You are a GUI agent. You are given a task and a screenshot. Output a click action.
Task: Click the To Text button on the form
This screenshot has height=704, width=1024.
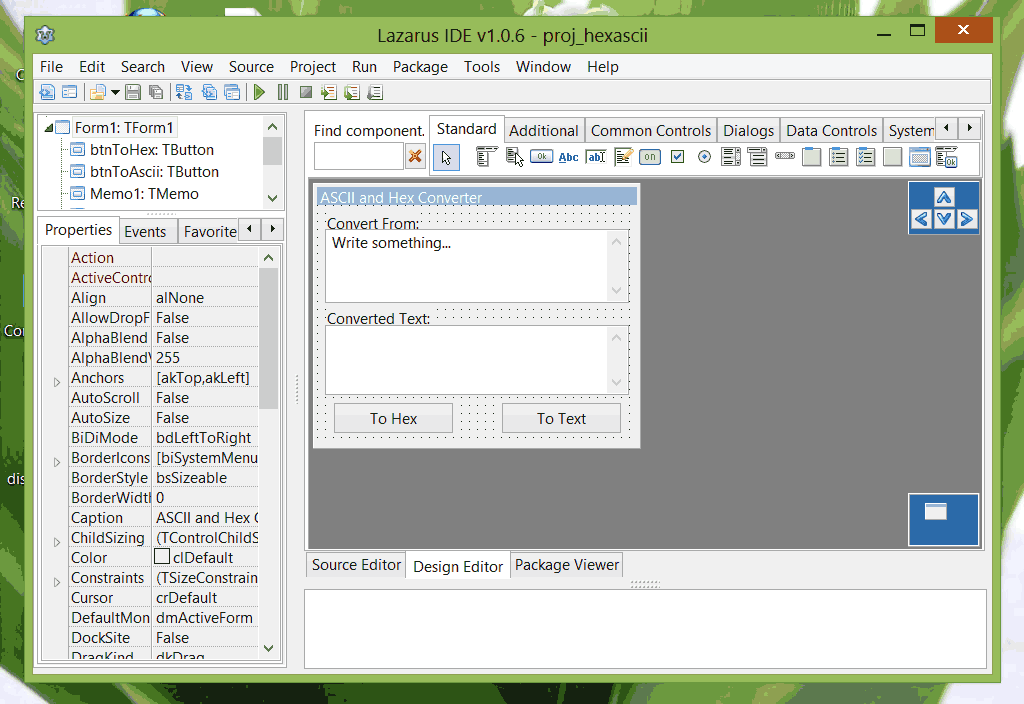(x=561, y=419)
